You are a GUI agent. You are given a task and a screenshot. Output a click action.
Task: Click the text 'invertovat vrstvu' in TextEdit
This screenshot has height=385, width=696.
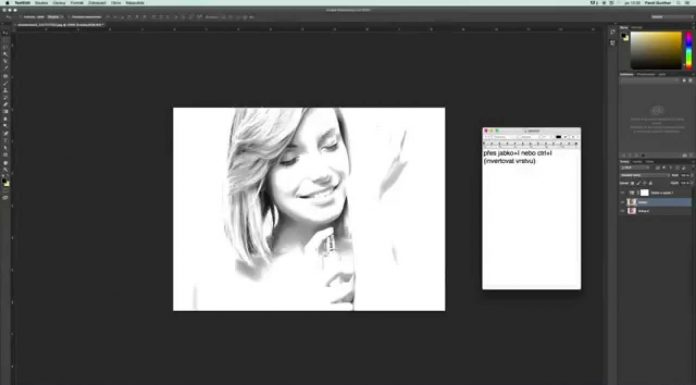[510, 161]
